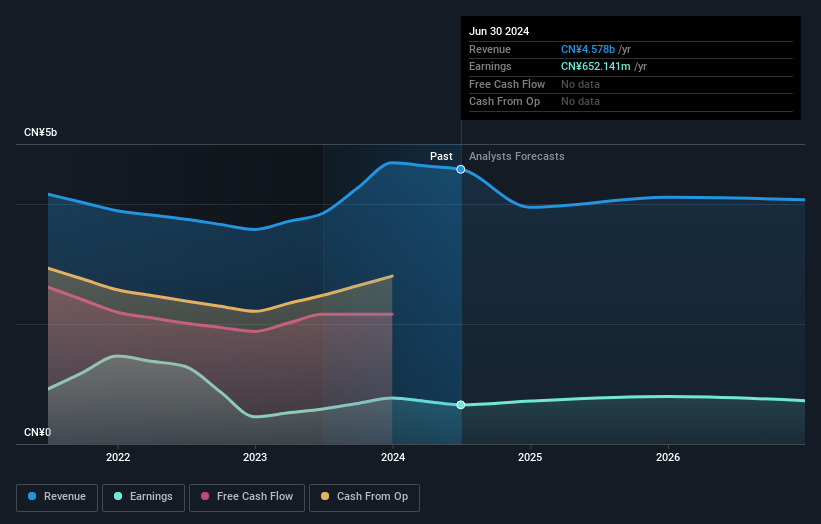Toggle the Revenue legend button
This screenshot has width=821, height=524.
57,497
